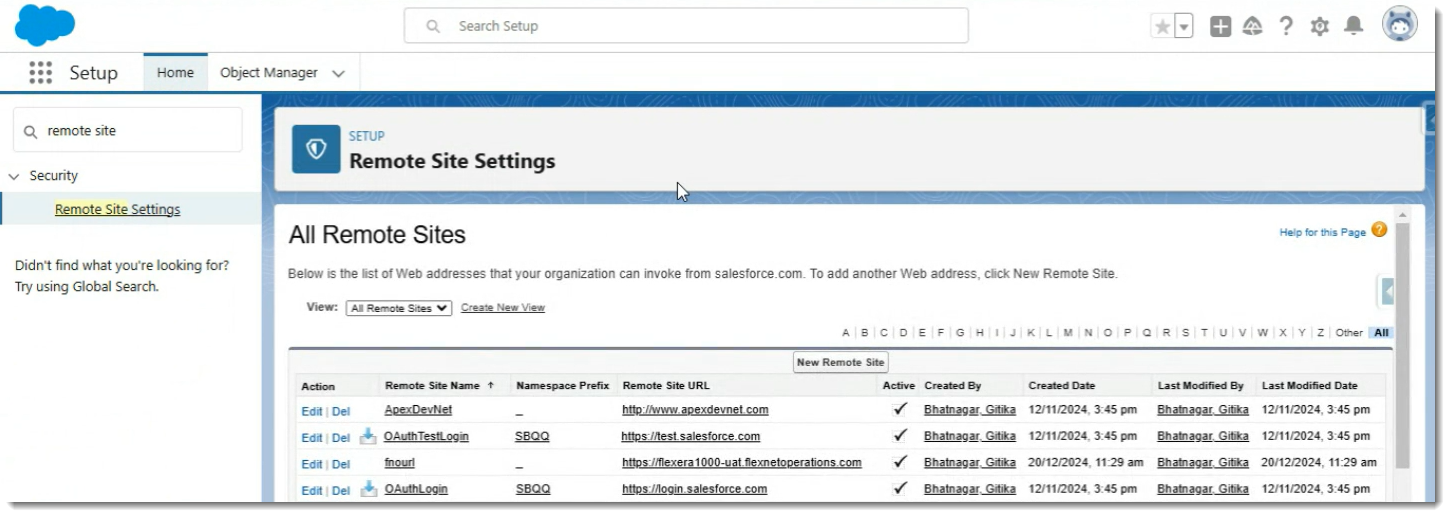Open the Create New View link
The height and width of the screenshot is (517, 1450).
[502, 308]
